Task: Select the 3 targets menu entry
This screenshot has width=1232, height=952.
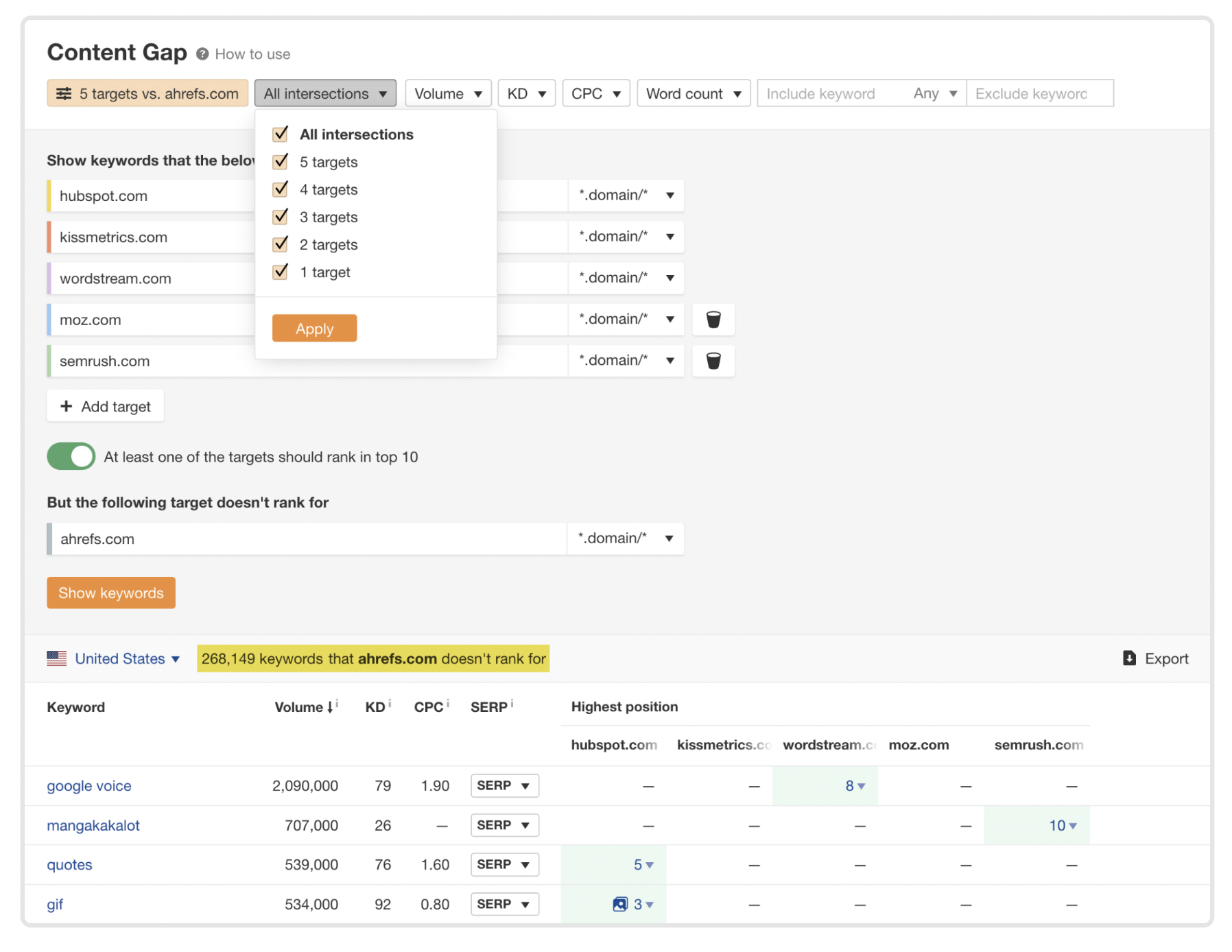Action: pyautogui.click(x=329, y=217)
